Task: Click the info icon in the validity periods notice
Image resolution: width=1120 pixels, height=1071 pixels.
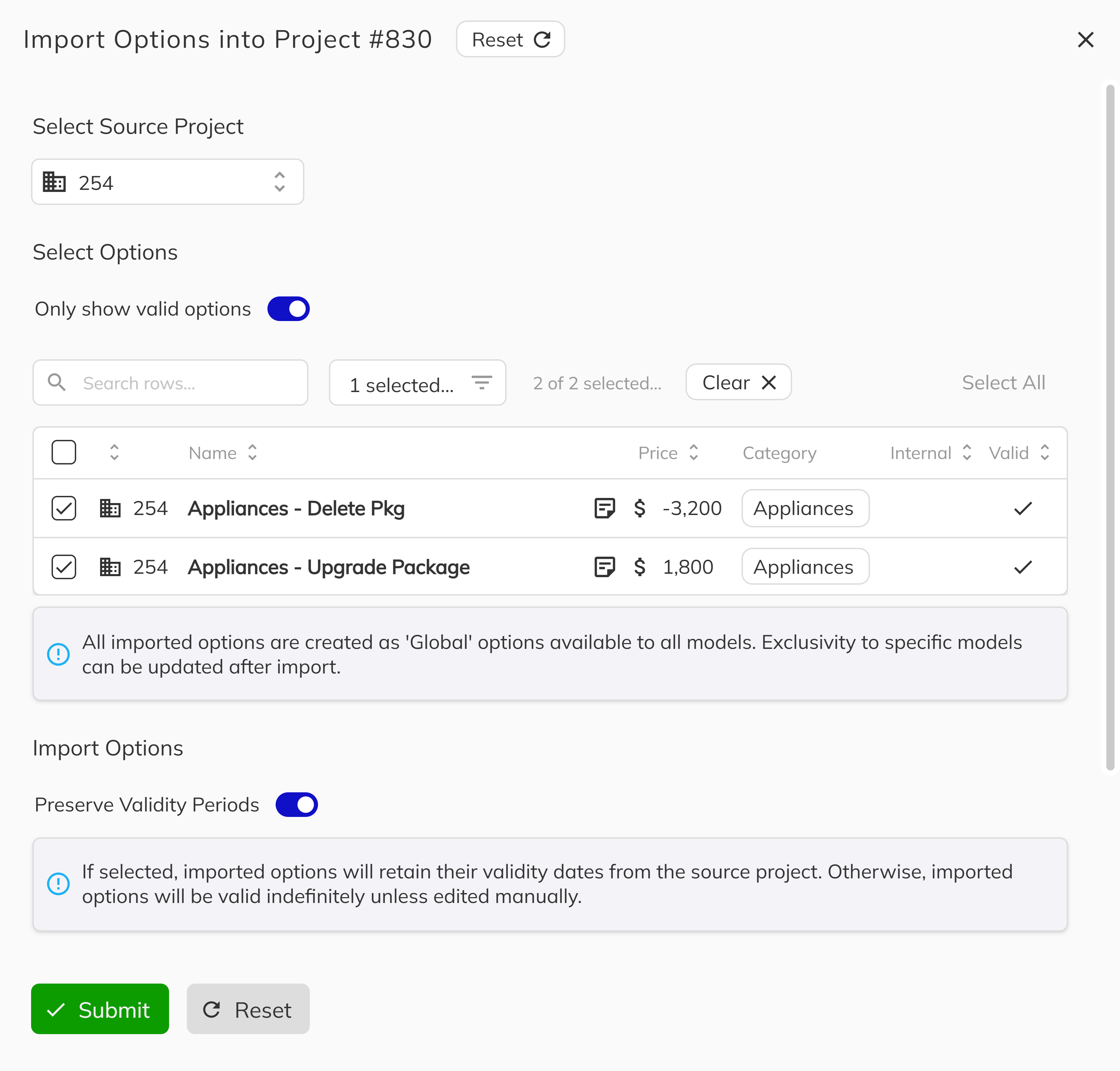Action: click(x=58, y=884)
